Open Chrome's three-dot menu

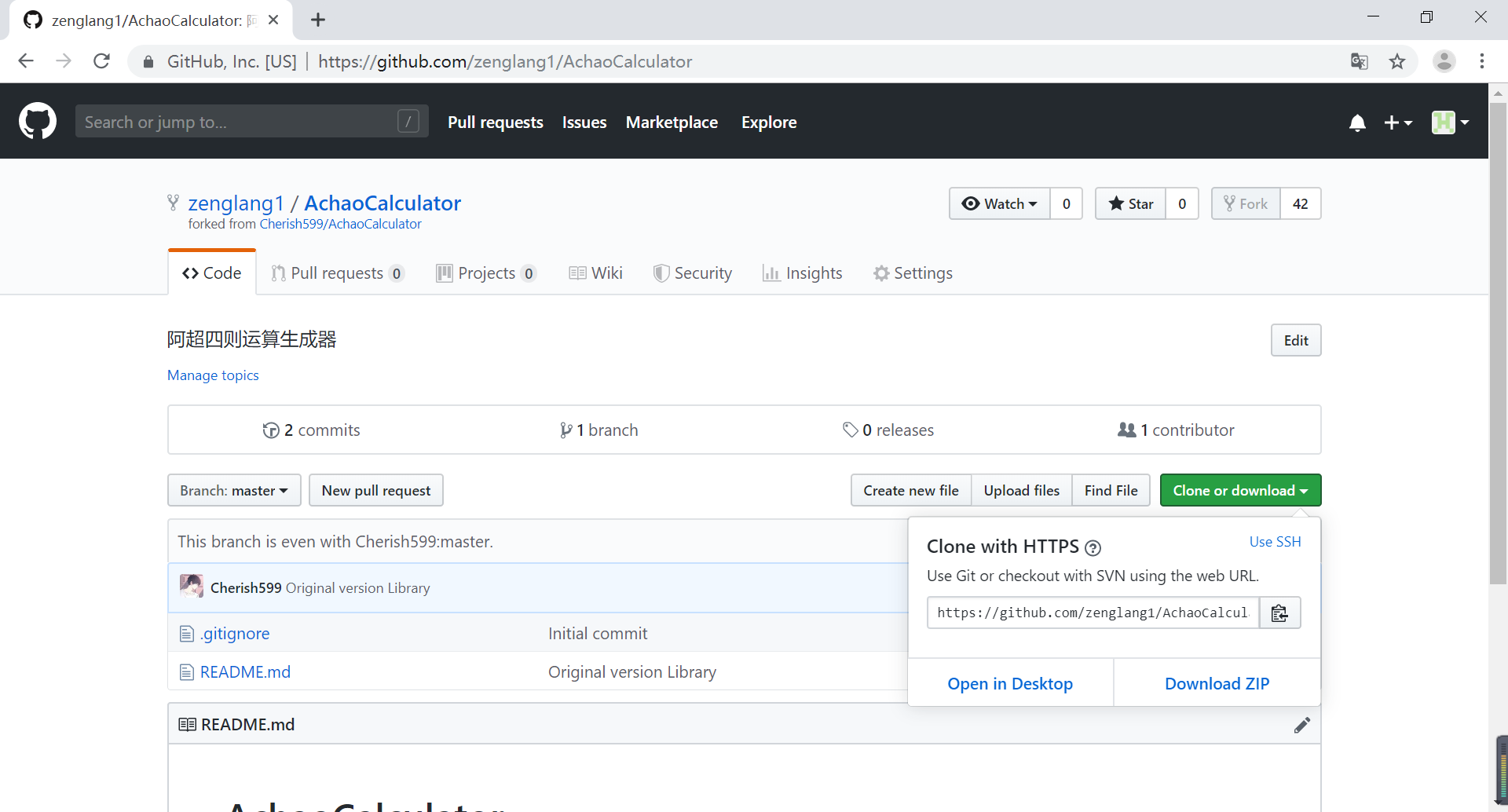1481,61
